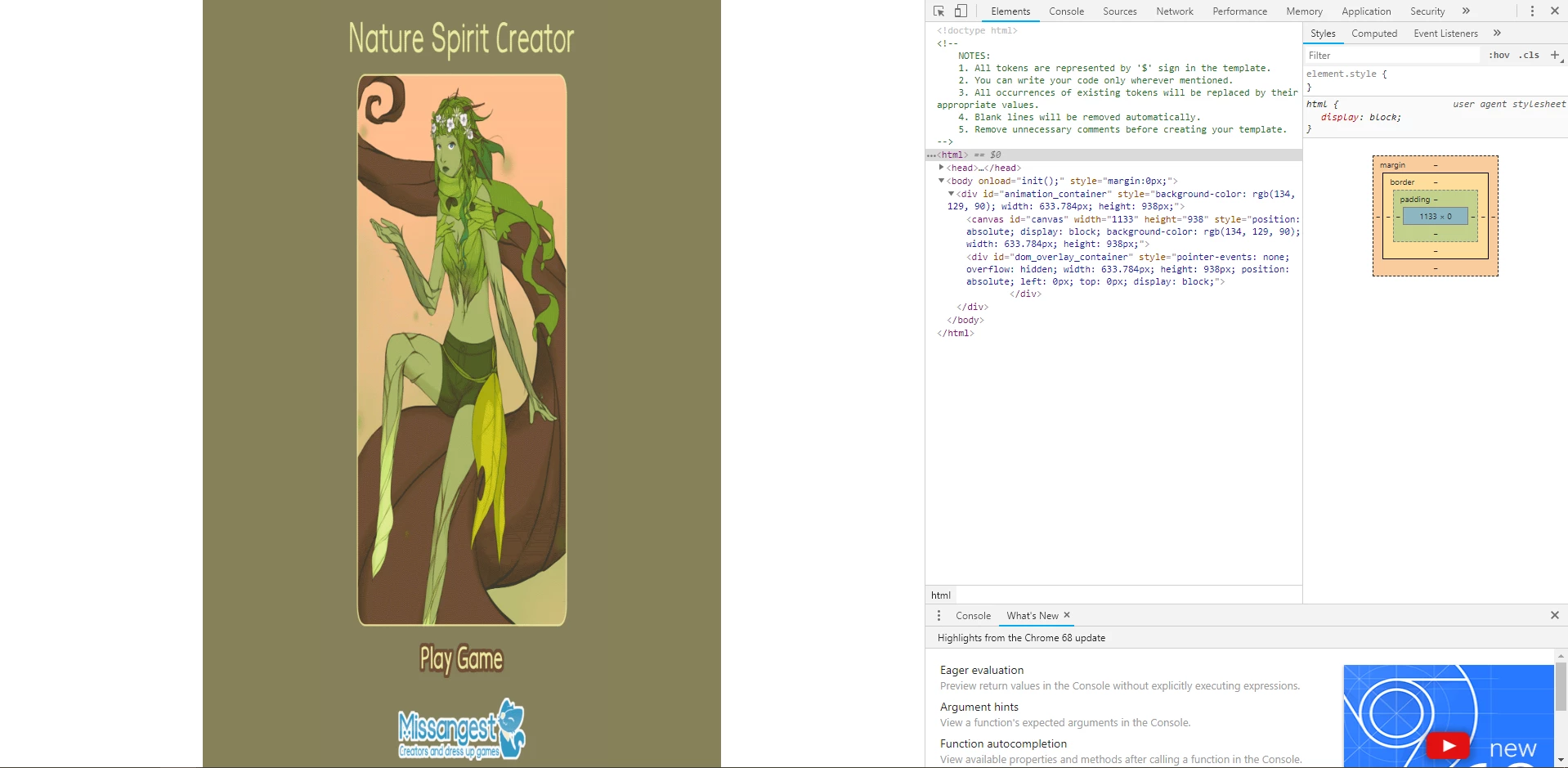The image size is (1568, 768).
Task: Click the drawer scrollbar down arrow
Action: tap(1561, 761)
